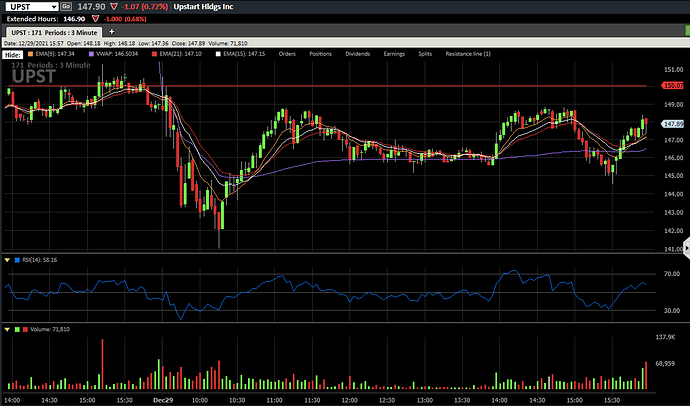Click the 10:00 label on the time axis

pos(200,400)
